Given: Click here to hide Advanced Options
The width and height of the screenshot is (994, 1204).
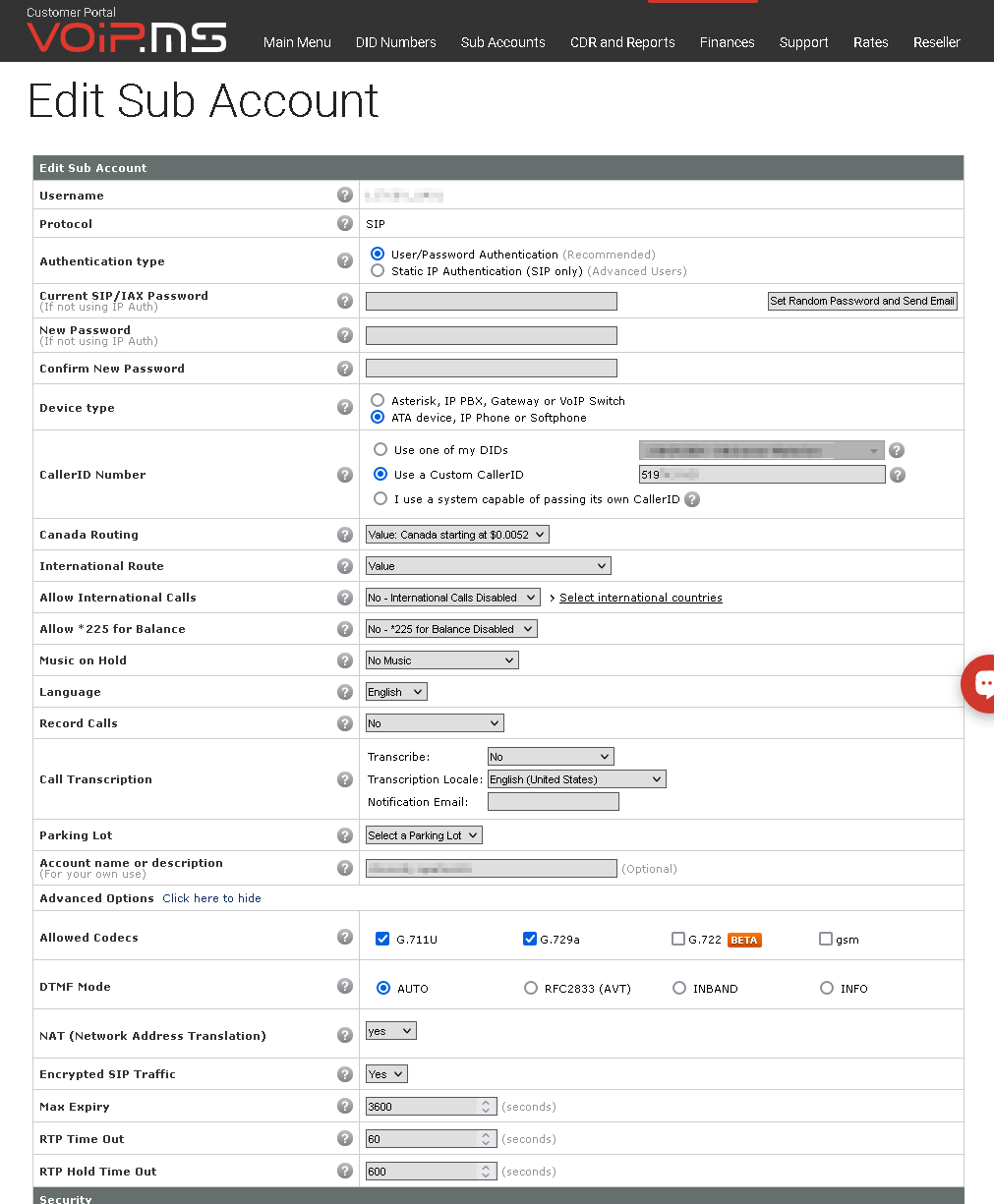Looking at the screenshot, I should (x=212, y=898).
